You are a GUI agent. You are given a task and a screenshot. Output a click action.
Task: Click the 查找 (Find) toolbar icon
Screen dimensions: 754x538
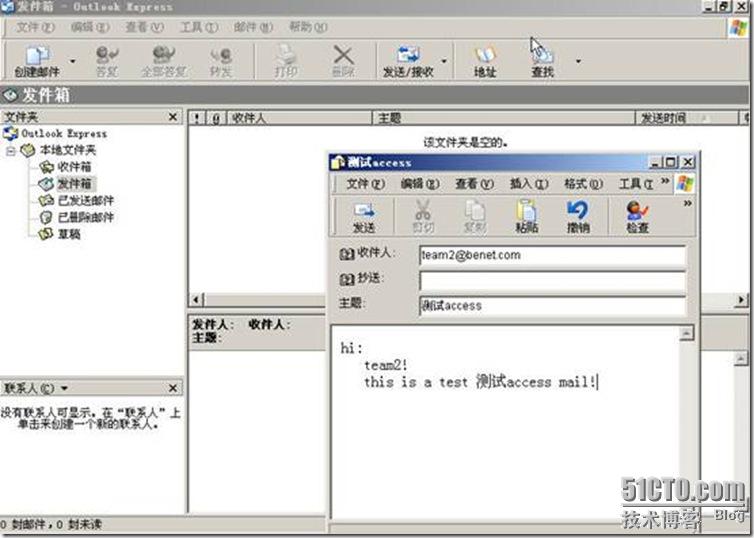point(542,62)
